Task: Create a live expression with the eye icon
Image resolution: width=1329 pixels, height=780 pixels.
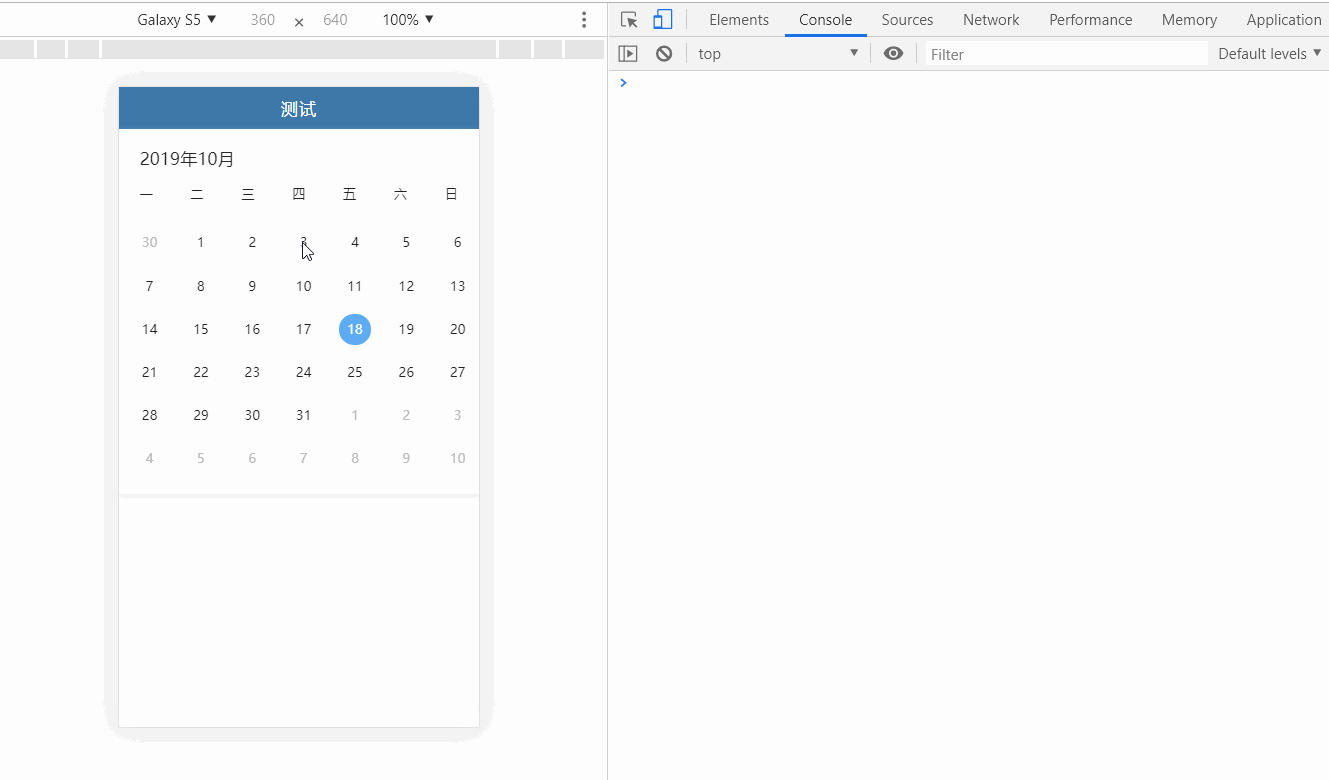Action: click(x=894, y=54)
